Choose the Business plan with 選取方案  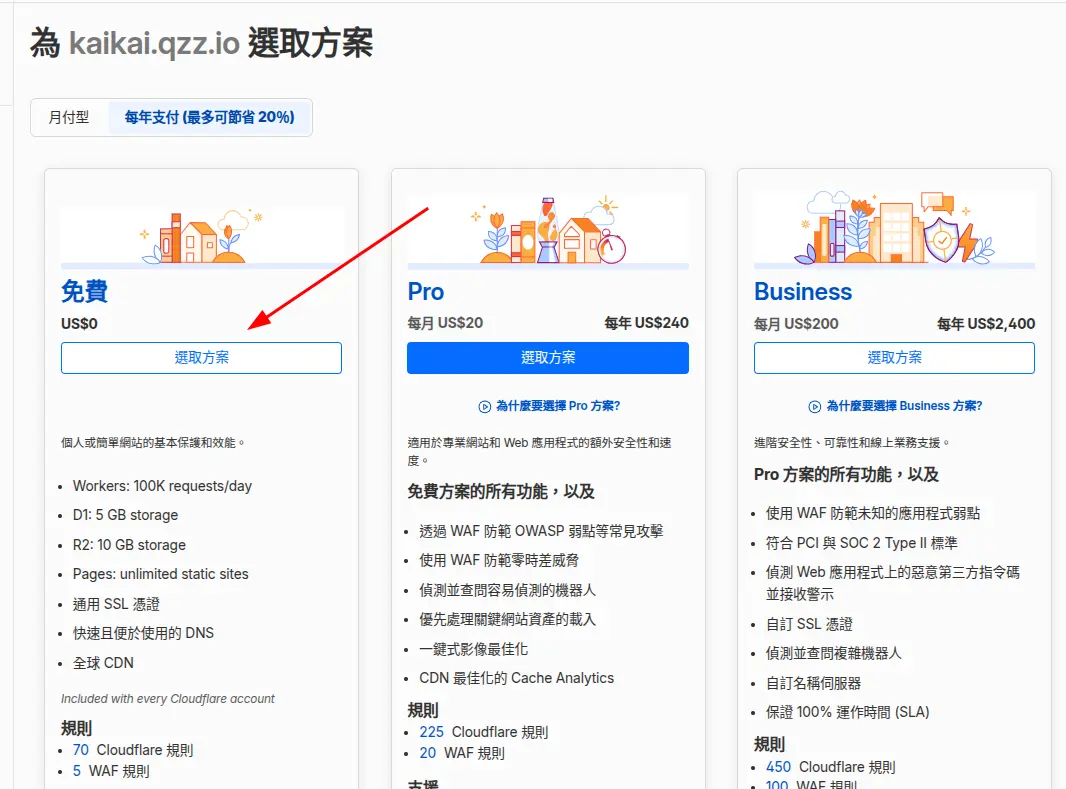point(894,357)
